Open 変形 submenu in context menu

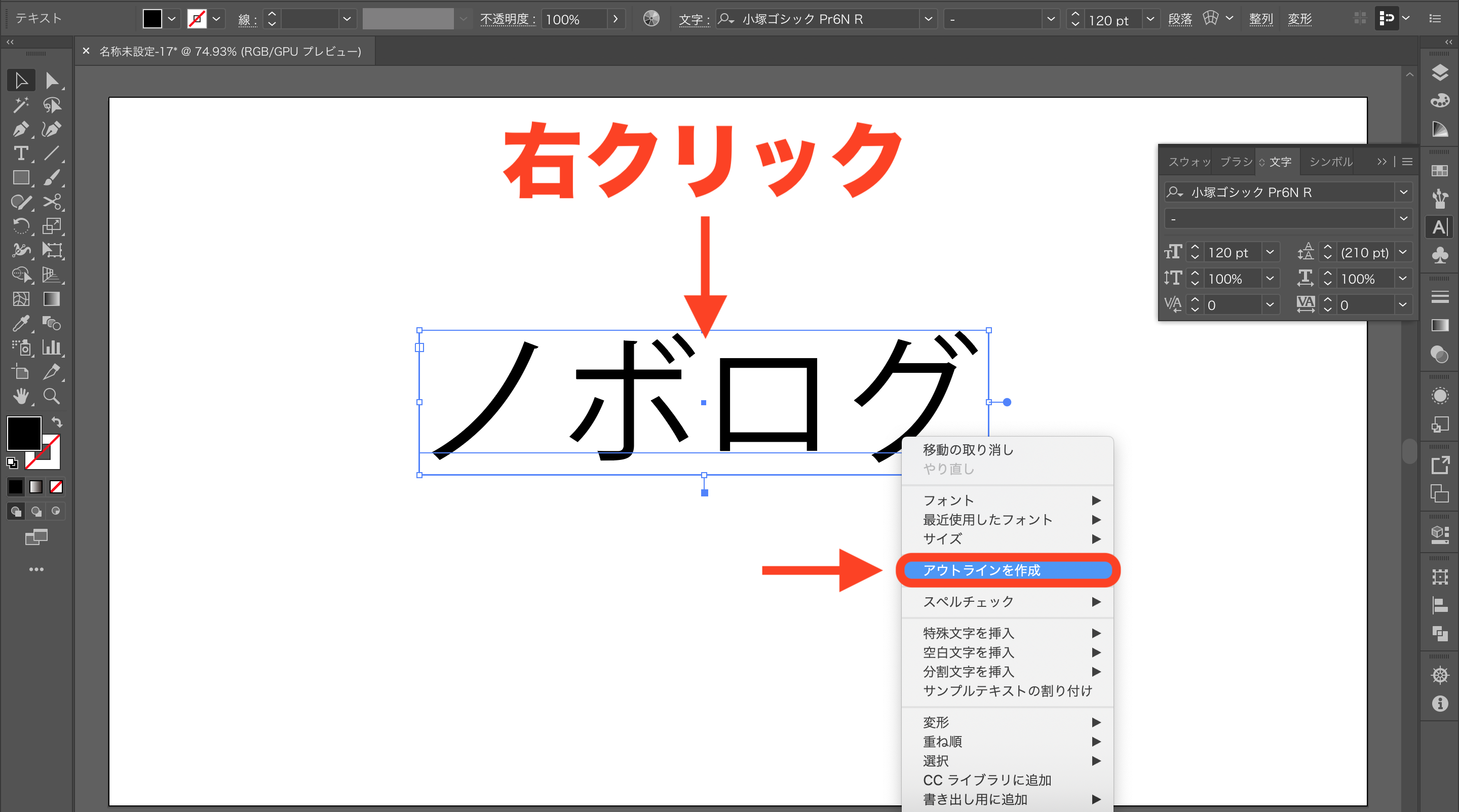pos(1008,722)
